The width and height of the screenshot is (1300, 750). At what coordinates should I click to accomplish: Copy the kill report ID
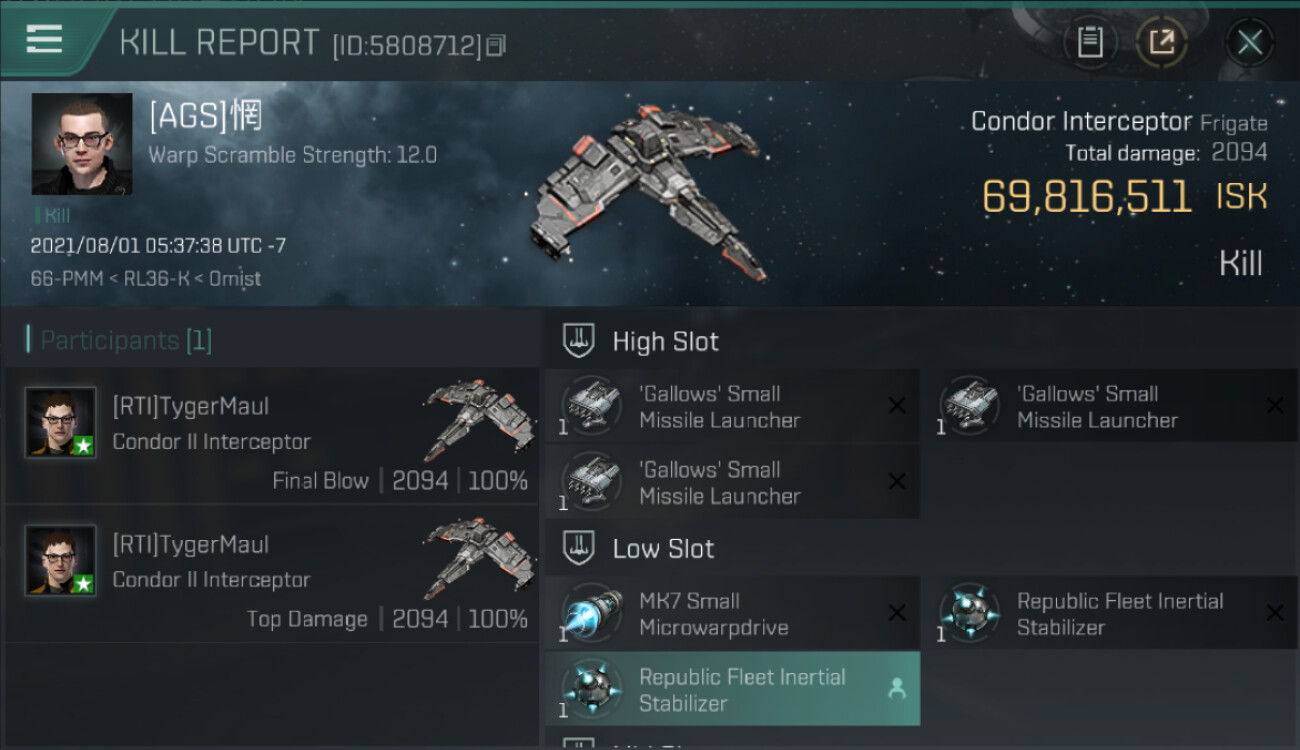click(x=496, y=45)
